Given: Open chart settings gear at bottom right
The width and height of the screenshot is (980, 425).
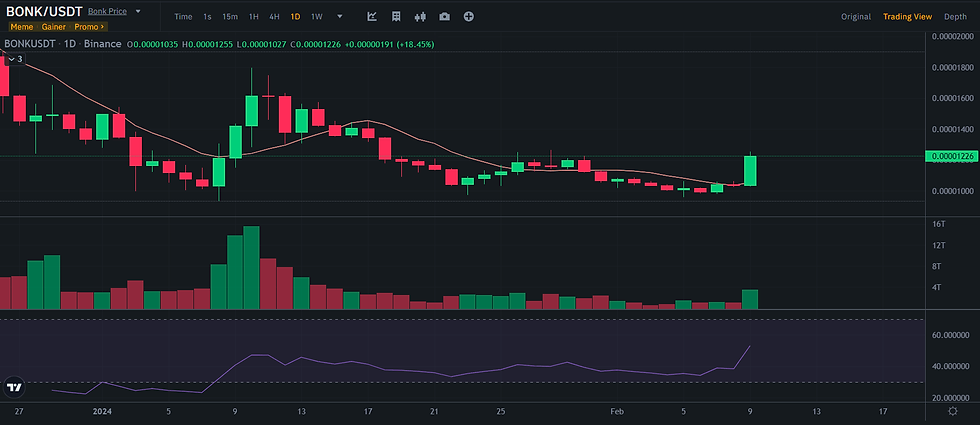Looking at the screenshot, I should pos(952,411).
